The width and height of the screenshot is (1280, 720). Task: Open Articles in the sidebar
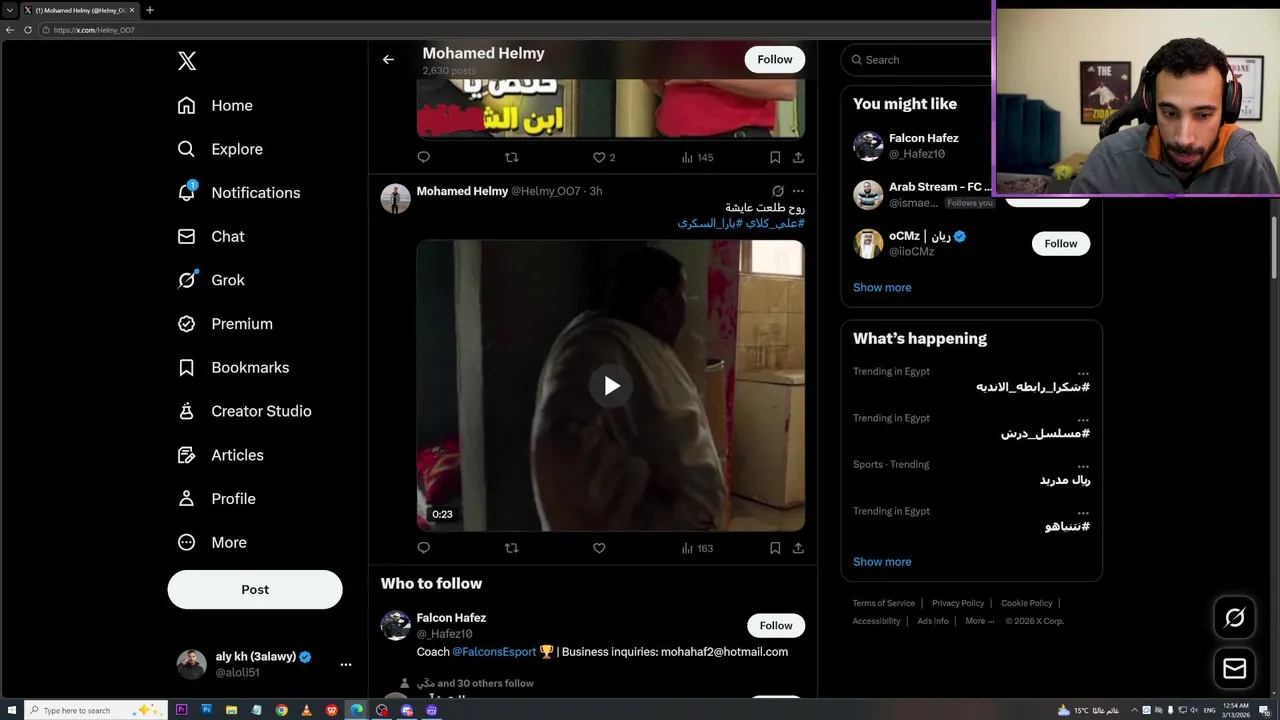click(x=221, y=455)
